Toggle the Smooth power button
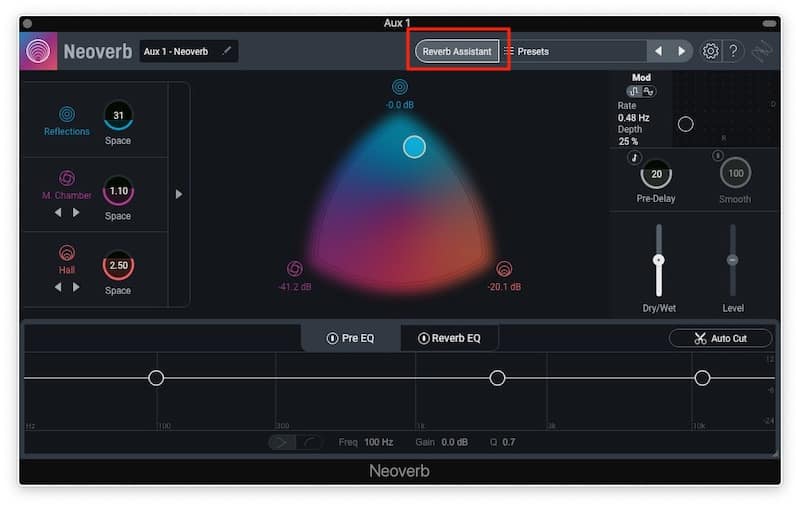Viewport: 800px width, 507px height. 717,156
